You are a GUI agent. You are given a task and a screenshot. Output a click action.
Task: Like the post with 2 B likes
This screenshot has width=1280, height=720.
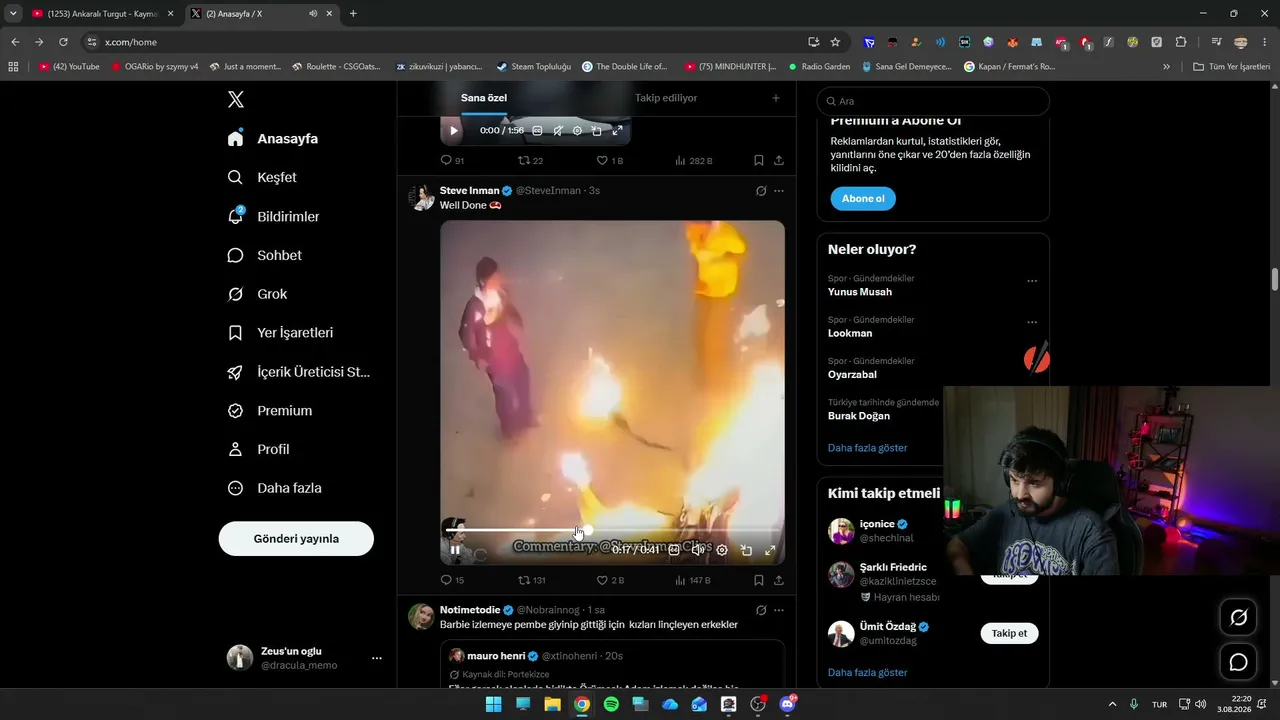pos(610,580)
